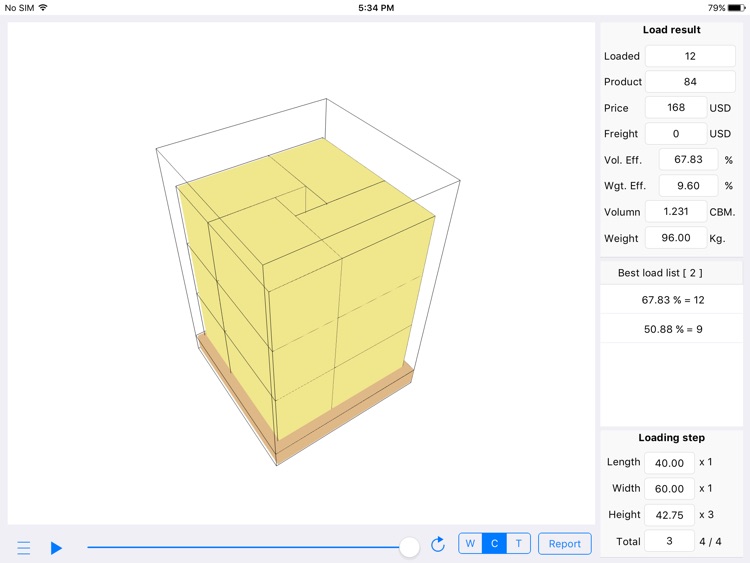
Task: Choose the 67.83 % = 12 load result
Action: 672,300
